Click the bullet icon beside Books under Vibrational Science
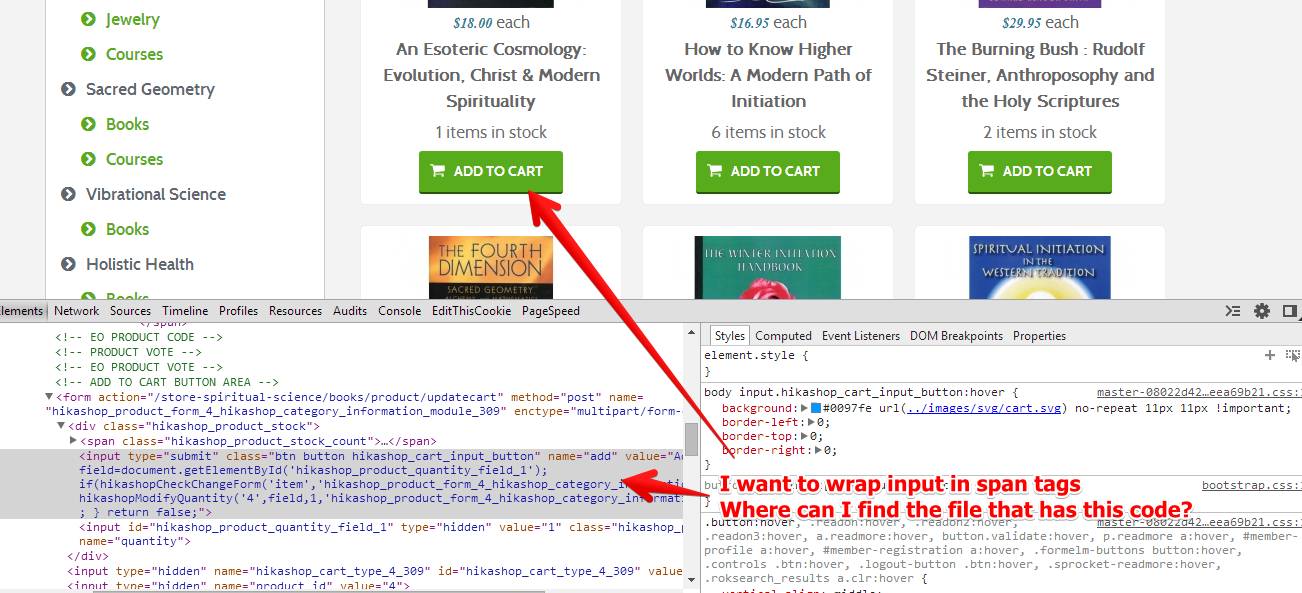Screen dimensions: 1302x593 pos(89,229)
